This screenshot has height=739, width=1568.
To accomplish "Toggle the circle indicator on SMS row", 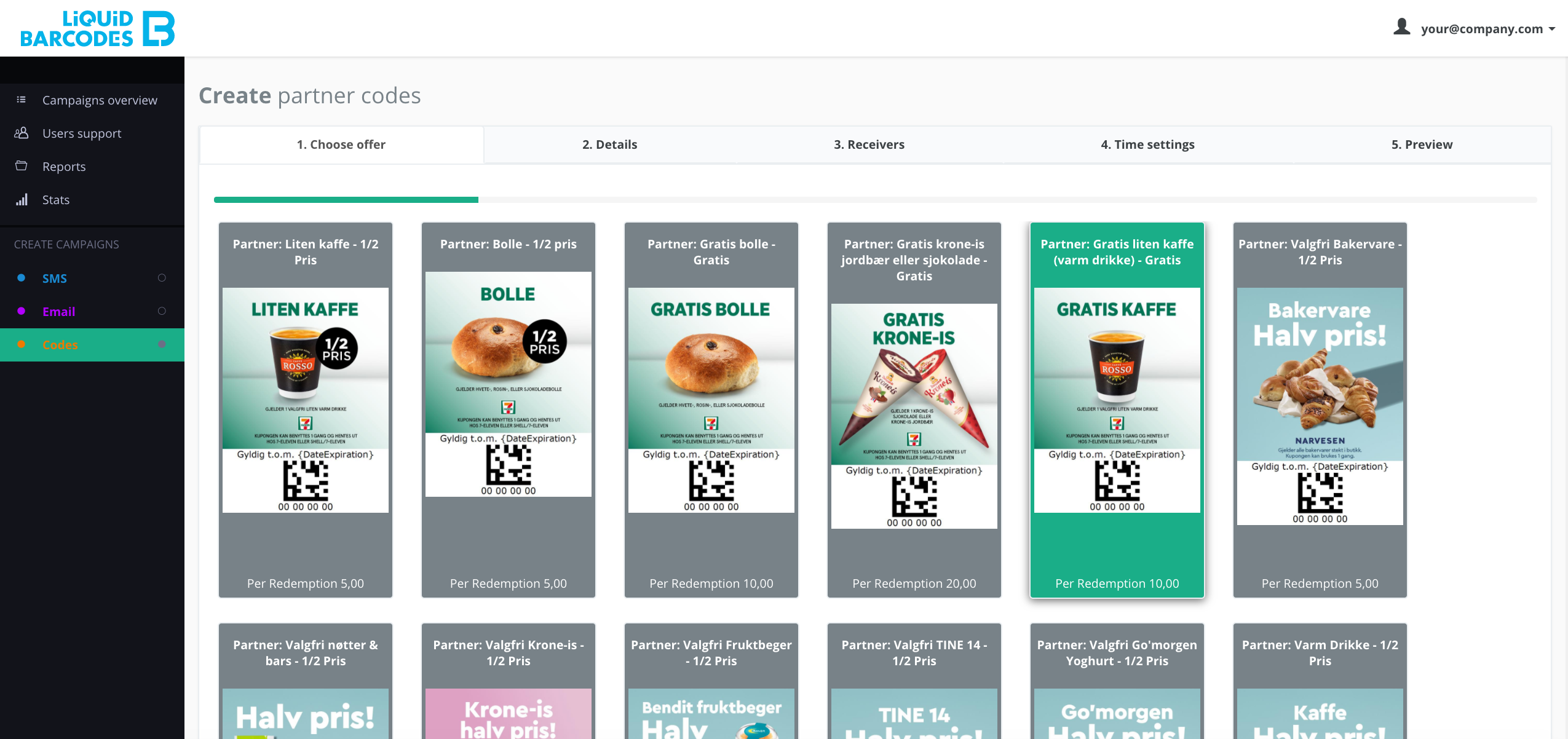I will pyautogui.click(x=162, y=278).
